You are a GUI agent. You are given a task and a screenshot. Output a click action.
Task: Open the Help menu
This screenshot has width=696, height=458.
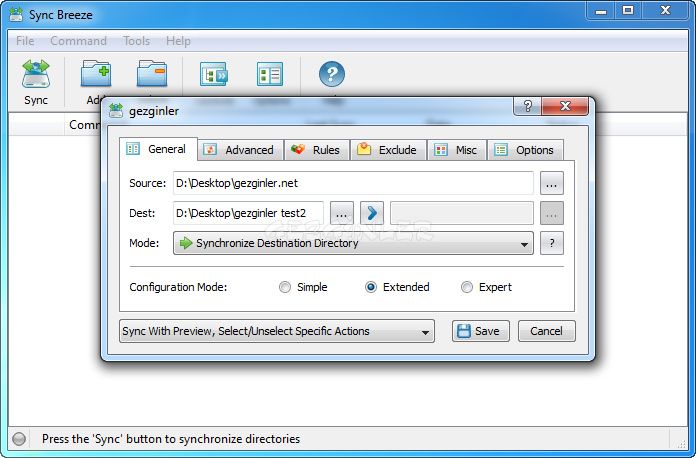[x=178, y=41]
